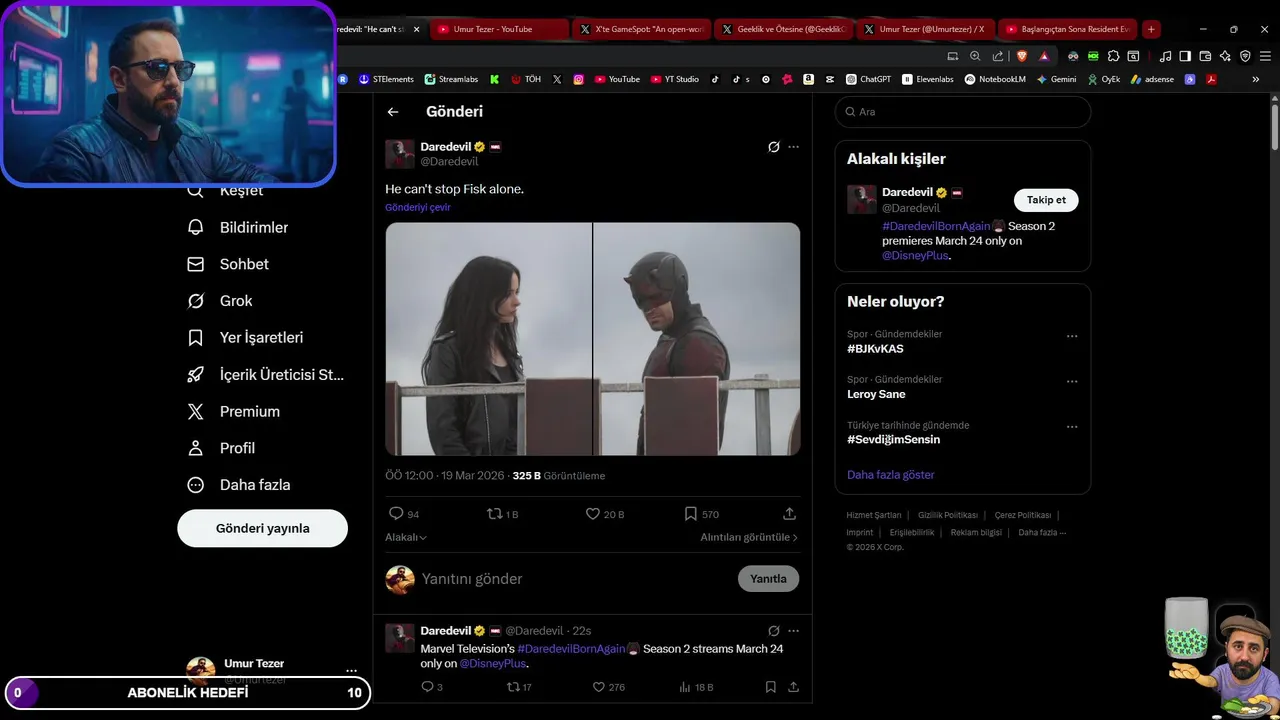Open a new browser tab
The image size is (1280, 720).
tap(1151, 29)
